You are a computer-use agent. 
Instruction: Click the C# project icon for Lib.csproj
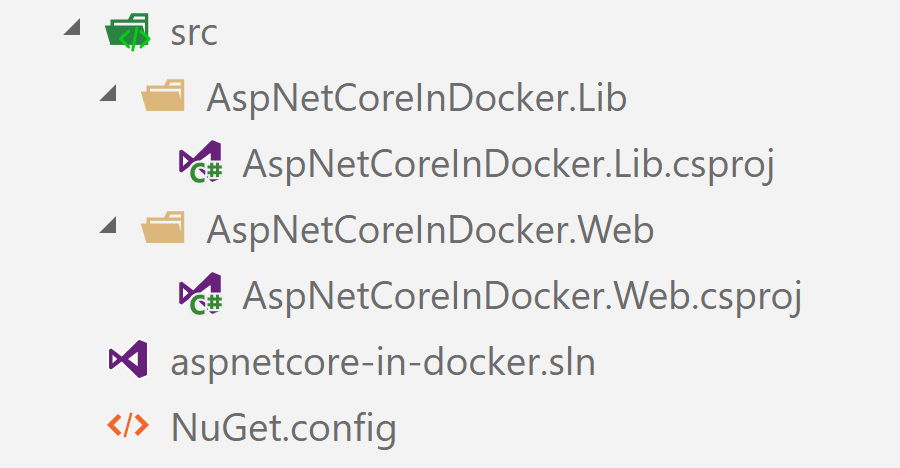point(200,162)
